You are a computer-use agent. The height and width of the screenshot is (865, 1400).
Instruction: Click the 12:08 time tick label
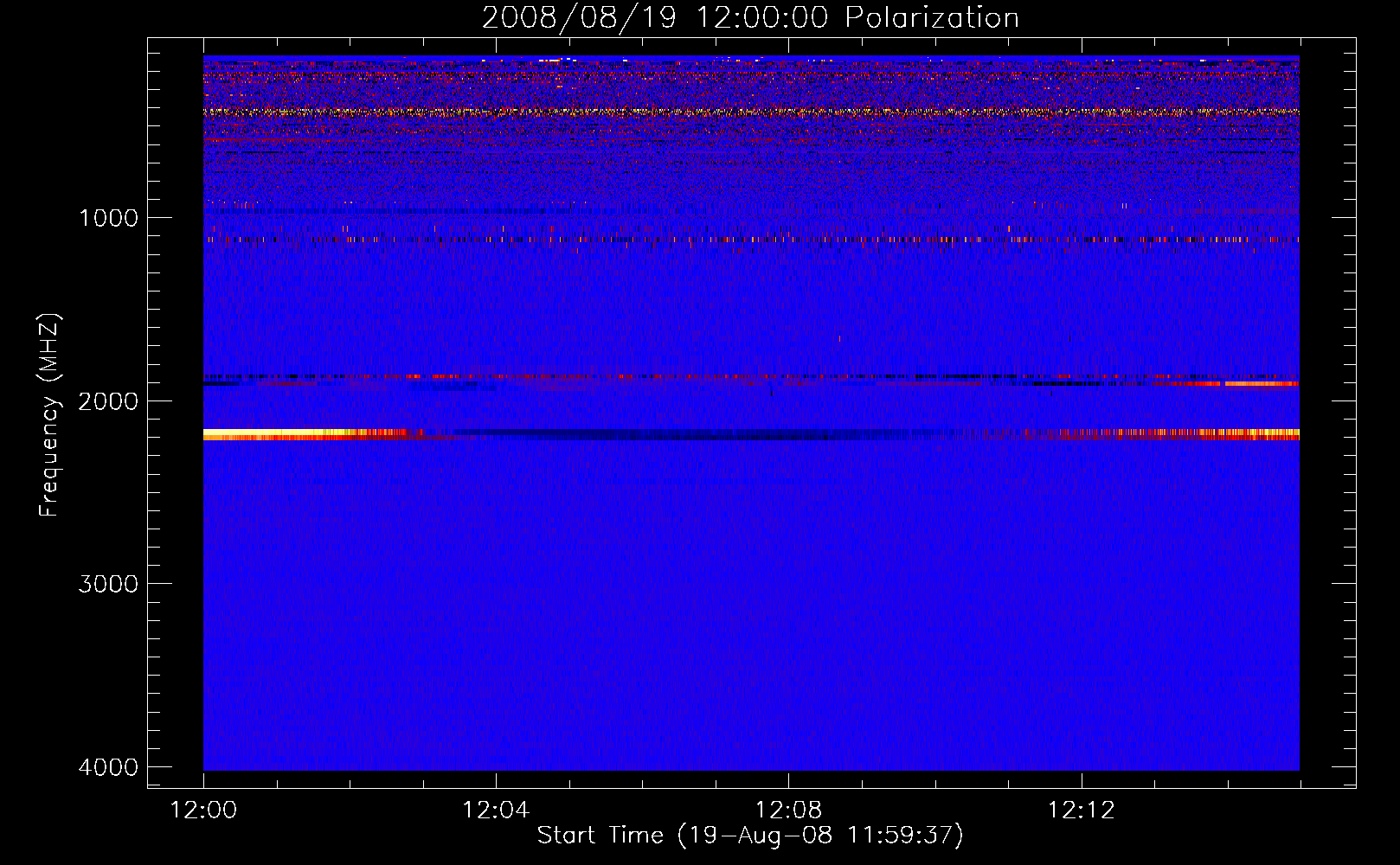pos(788,811)
